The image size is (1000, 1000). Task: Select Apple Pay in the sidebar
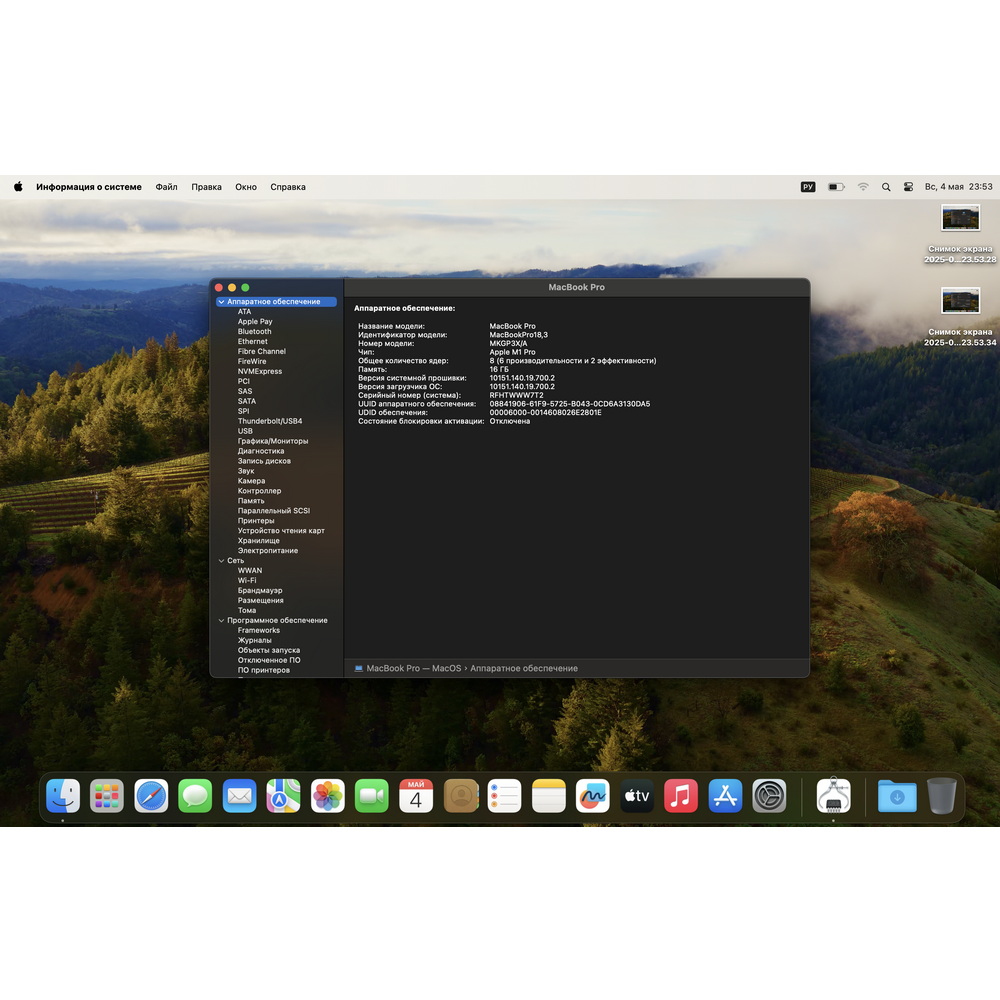pyautogui.click(x=255, y=321)
